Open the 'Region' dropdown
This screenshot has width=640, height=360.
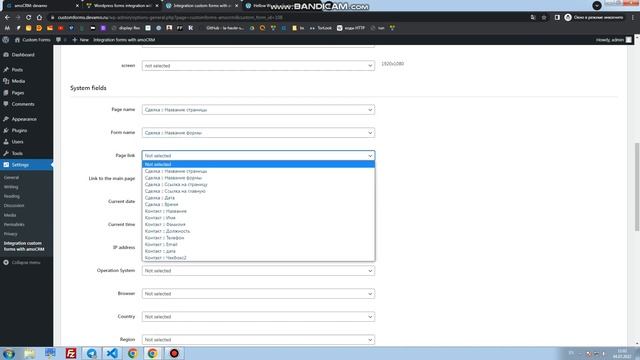(258, 340)
